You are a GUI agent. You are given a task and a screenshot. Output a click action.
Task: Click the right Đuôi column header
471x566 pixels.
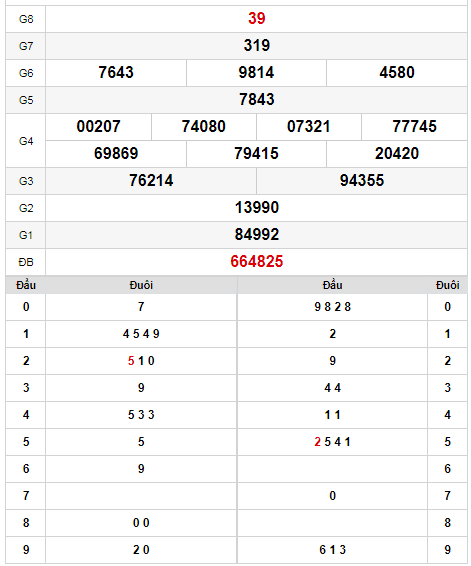point(447,285)
